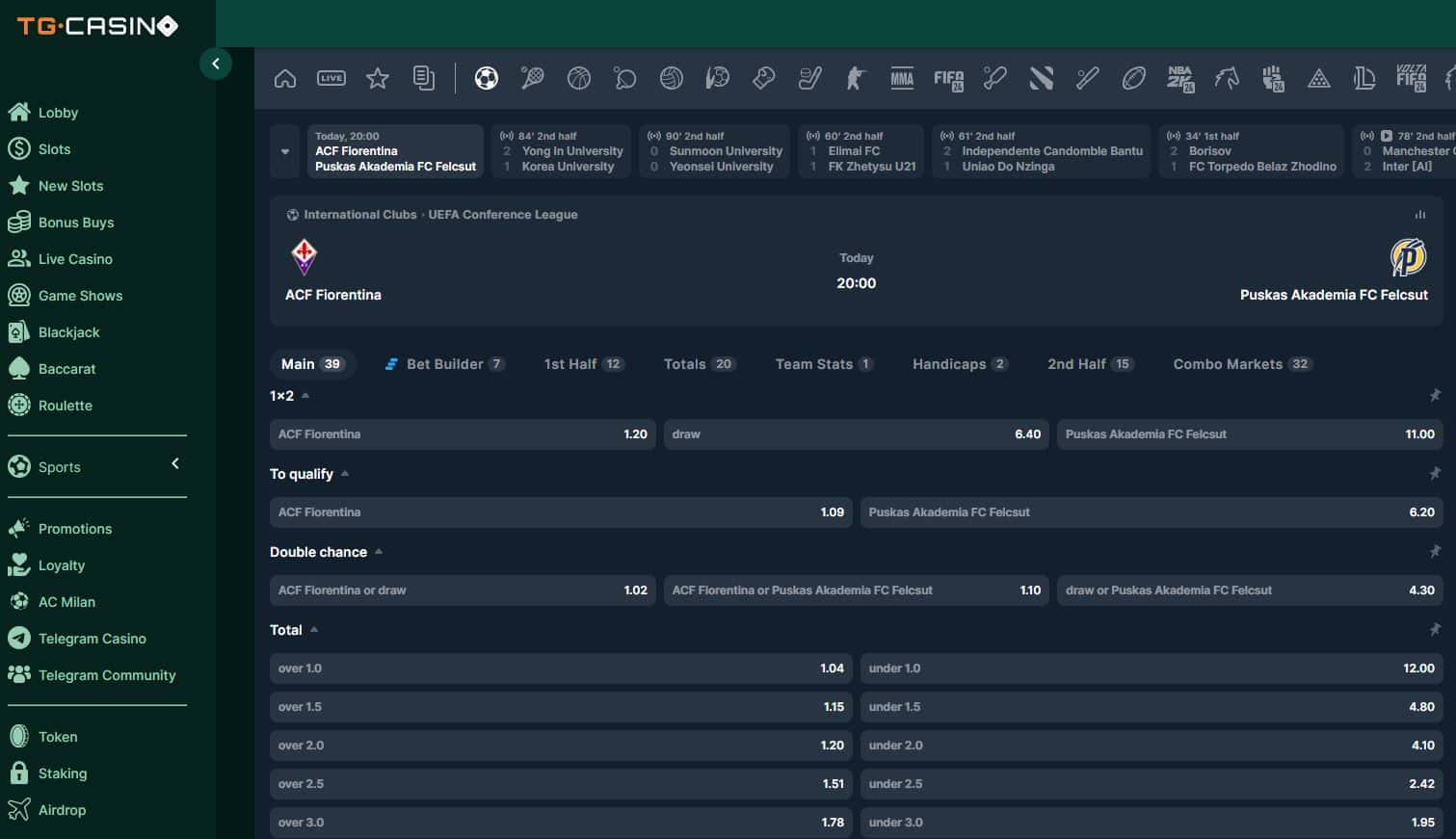Switch to the 2nd Half tab
1456x839 pixels.
pos(1090,364)
